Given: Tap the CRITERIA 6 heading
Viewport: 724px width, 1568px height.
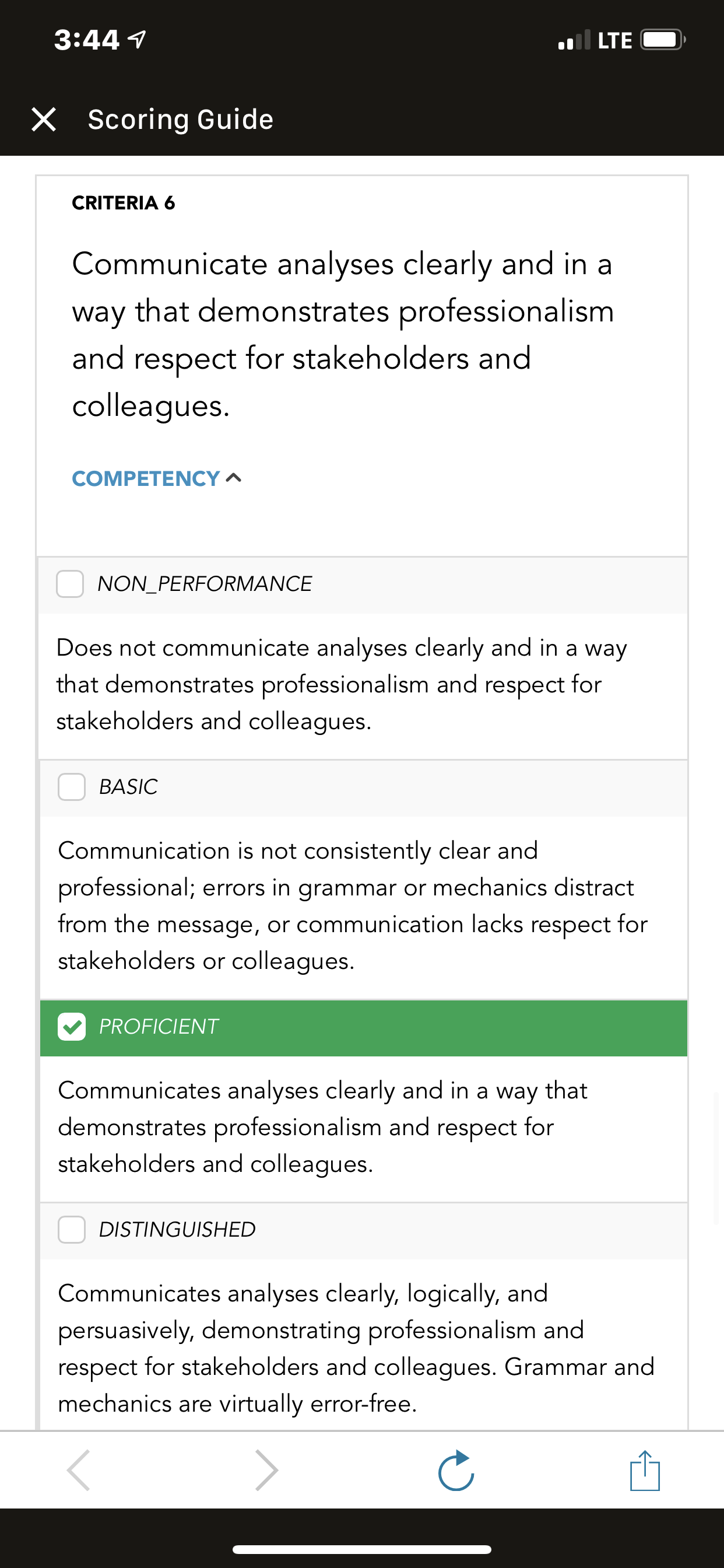Looking at the screenshot, I should pos(124,202).
